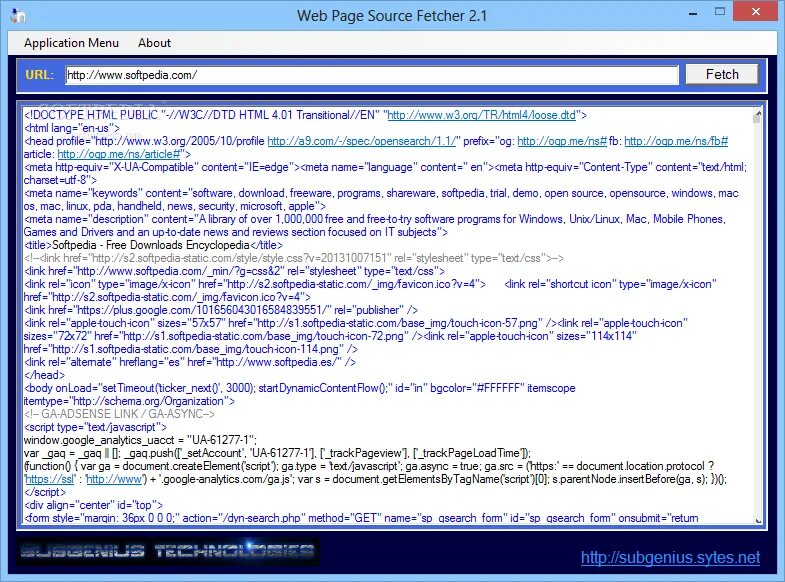The image size is (785, 582).
Task: Click the 'window.google_analytics_uacct' line
Action: pyautogui.click(x=140, y=440)
